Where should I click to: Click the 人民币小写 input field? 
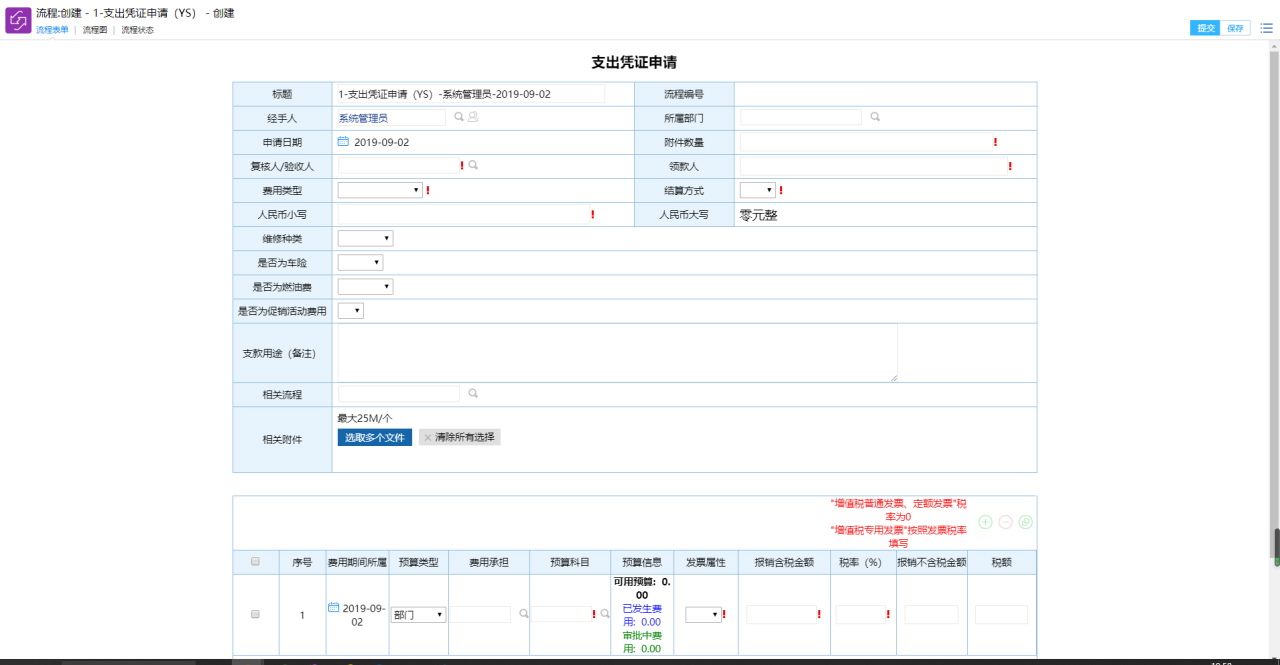[x=463, y=214]
